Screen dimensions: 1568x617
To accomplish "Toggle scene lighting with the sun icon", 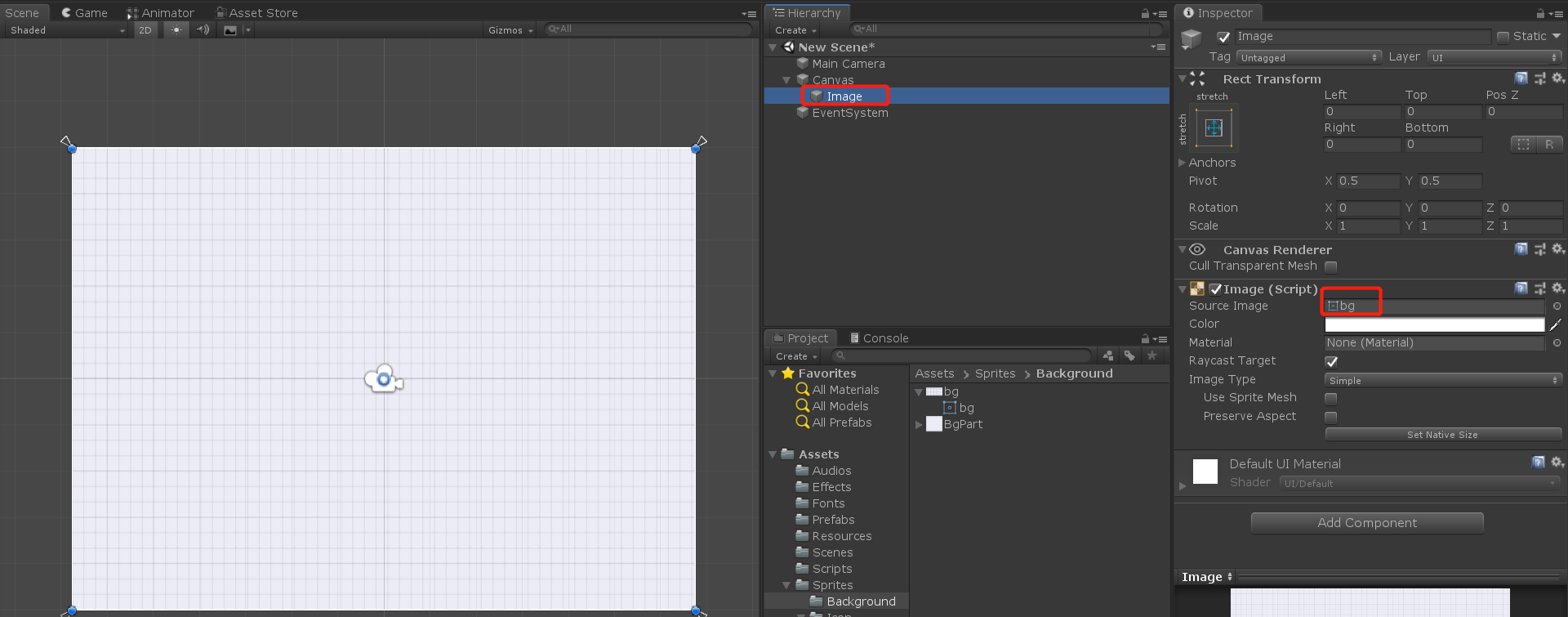I will [x=176, y=30].
